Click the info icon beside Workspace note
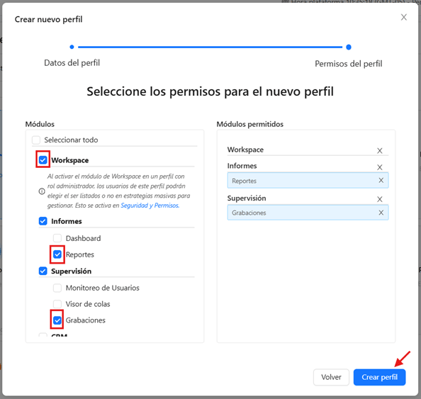The image size is (421, 399). click(x=42, y=191)
